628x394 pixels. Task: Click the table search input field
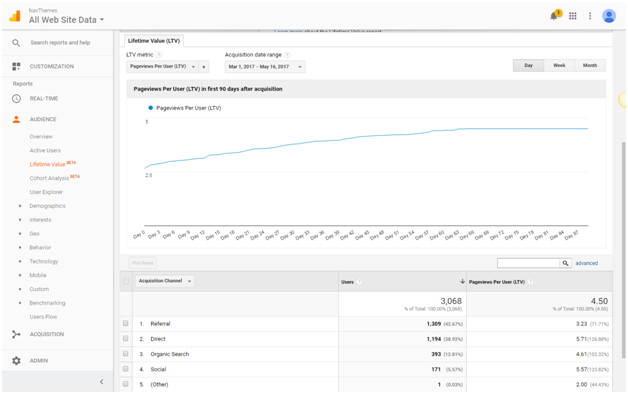click(528, 263)
